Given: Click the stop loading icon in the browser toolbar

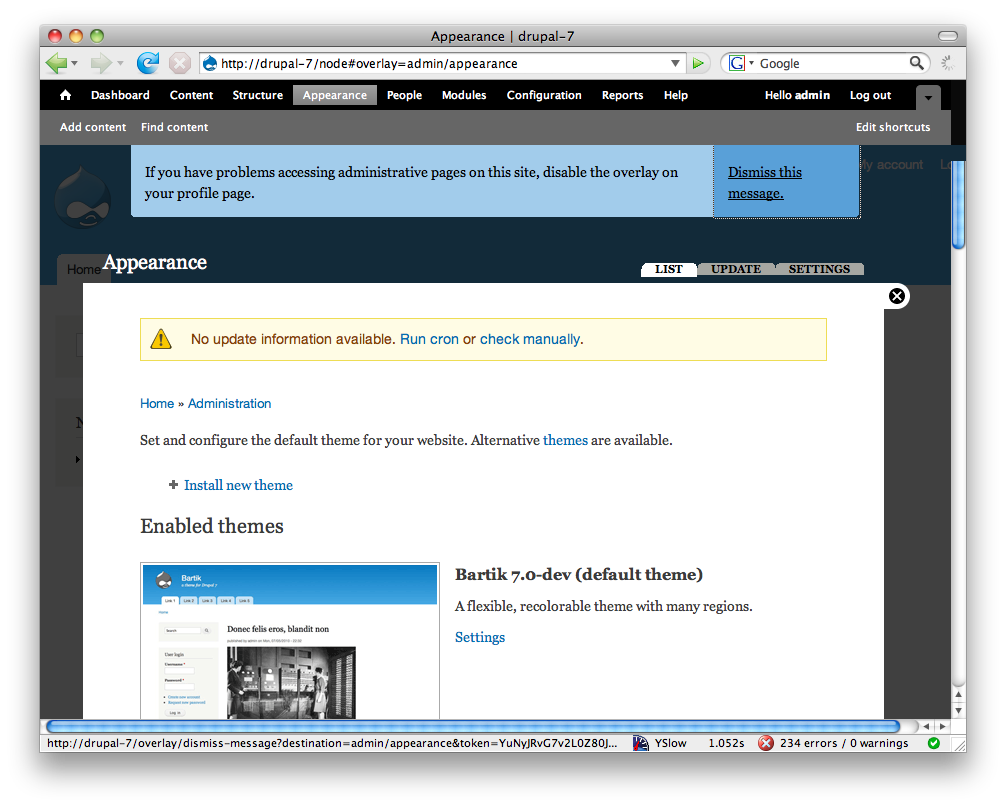Looking at the screenshot, I should (180, 62).
